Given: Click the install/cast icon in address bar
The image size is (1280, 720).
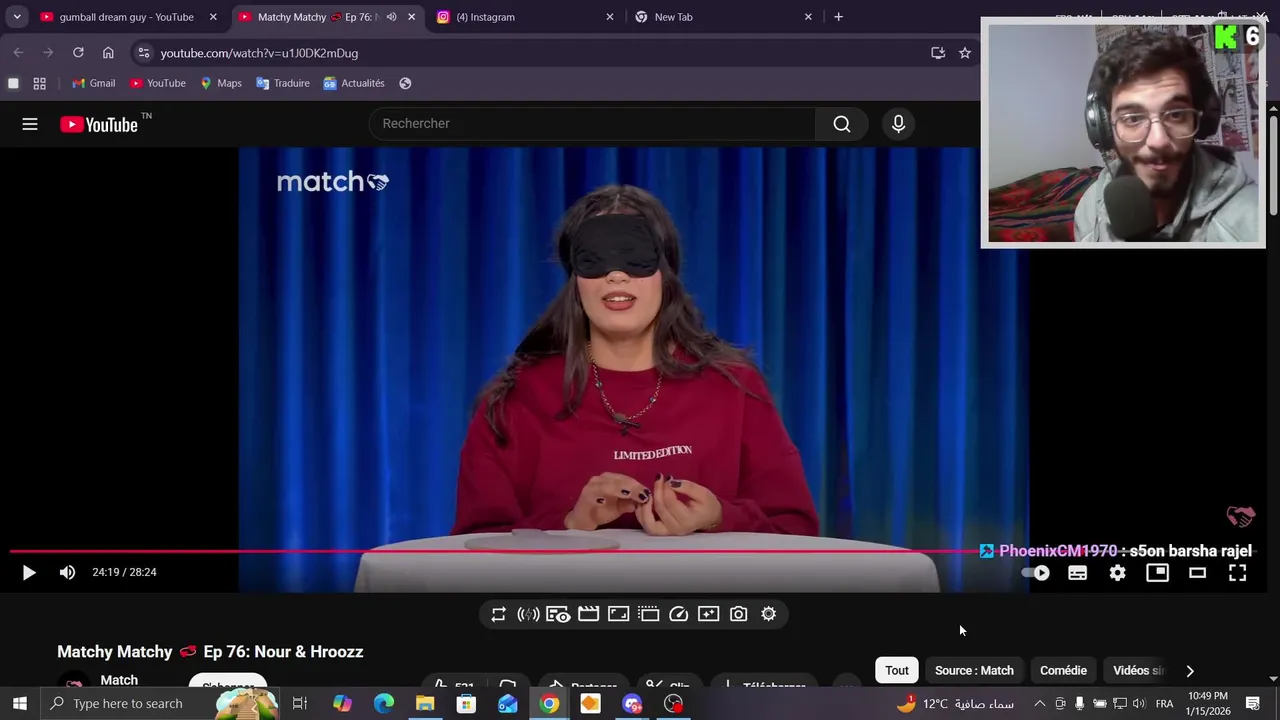Looking at the screenshot, I should tap(938, 53).
